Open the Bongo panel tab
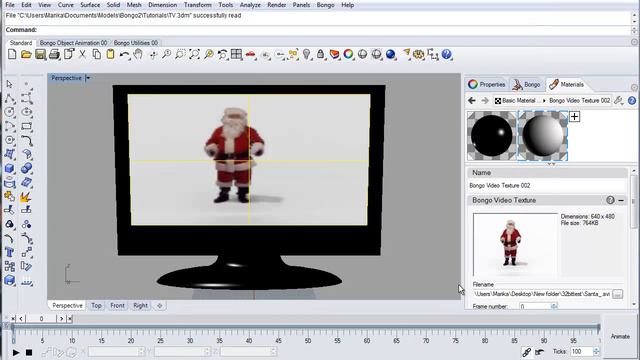 [x=527, y=84]
